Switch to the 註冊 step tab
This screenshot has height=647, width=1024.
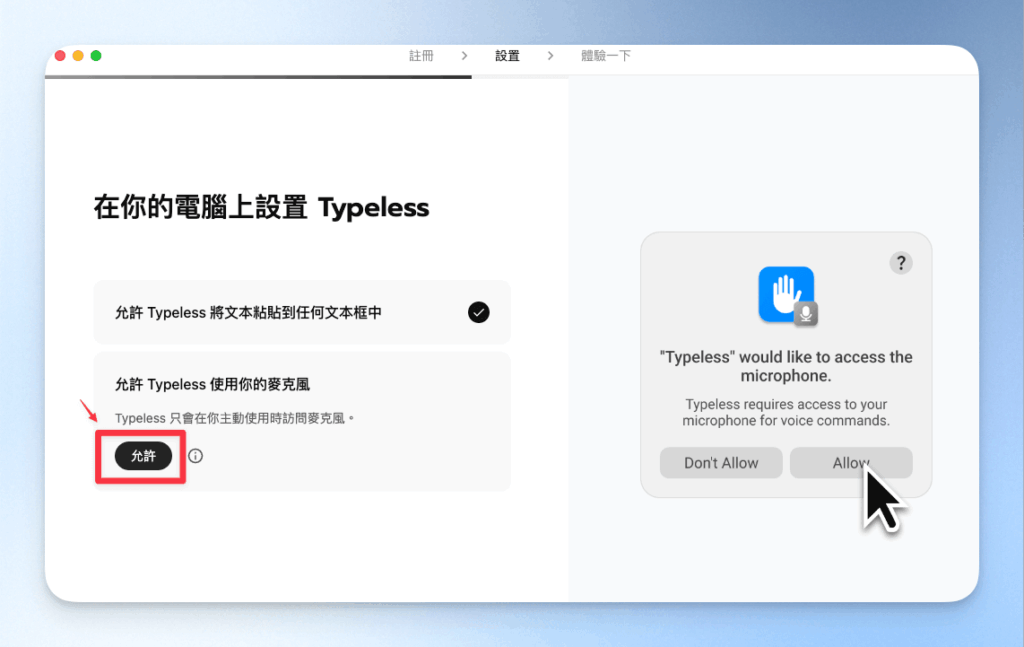(421, 56)
